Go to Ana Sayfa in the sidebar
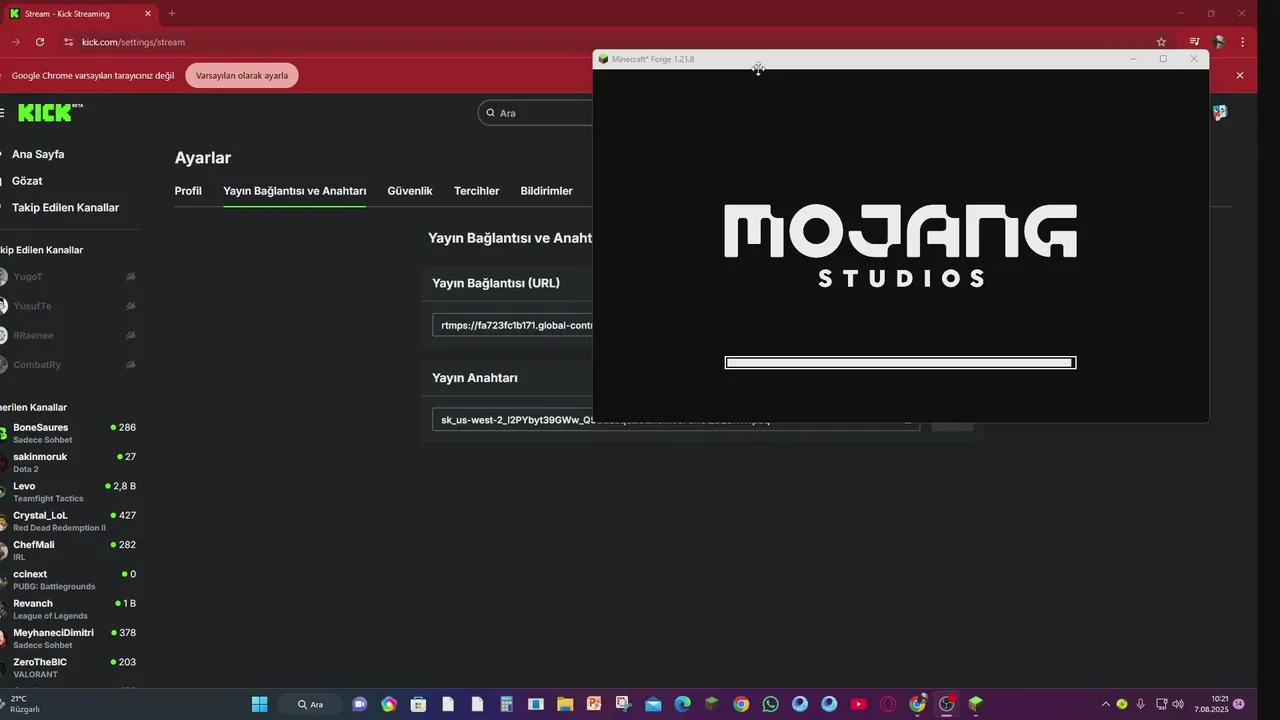The height and width of the screenshot is (720, 1280). pyautogui.click(x=38, y=154)
